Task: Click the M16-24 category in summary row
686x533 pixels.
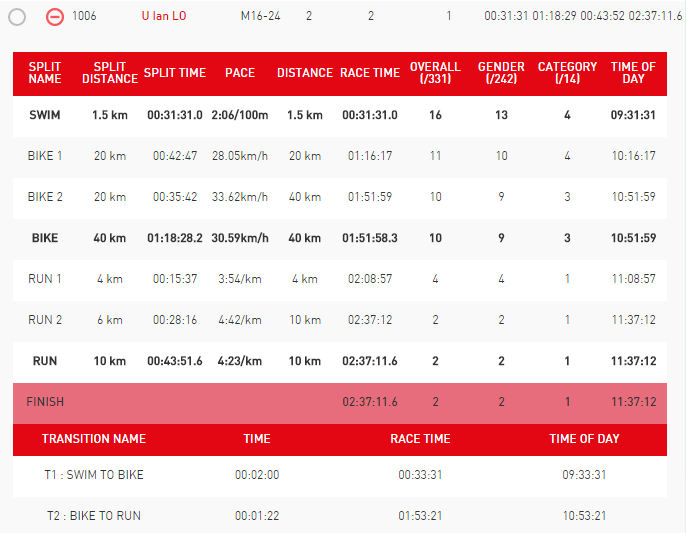Action: click(260, 16)
